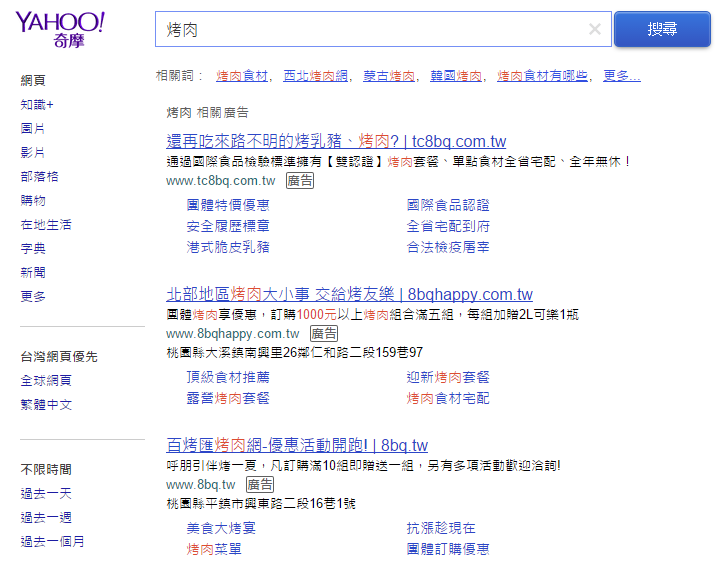
Task: Open sitelink 烤肉菜單
Action: coord(214,549)
